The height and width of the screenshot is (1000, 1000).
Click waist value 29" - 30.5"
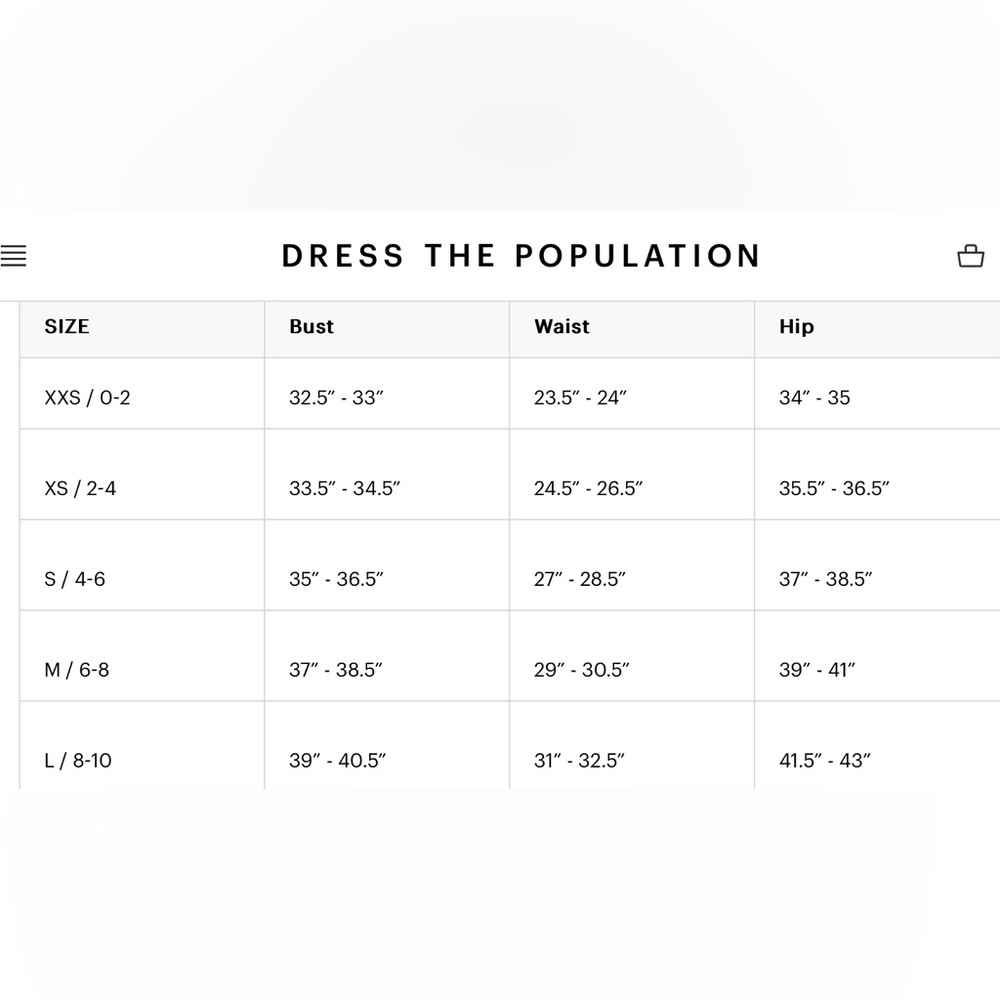click(x=582, y=670)
